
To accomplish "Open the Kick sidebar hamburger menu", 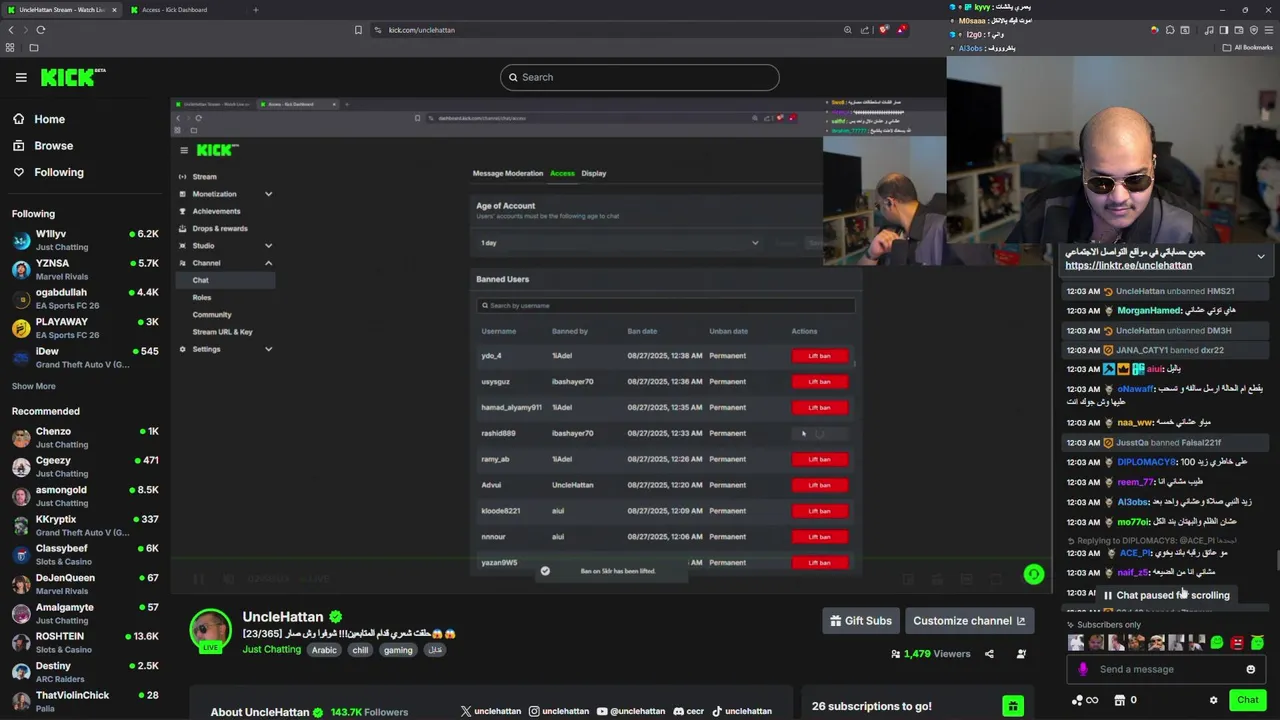I will 21,77.
